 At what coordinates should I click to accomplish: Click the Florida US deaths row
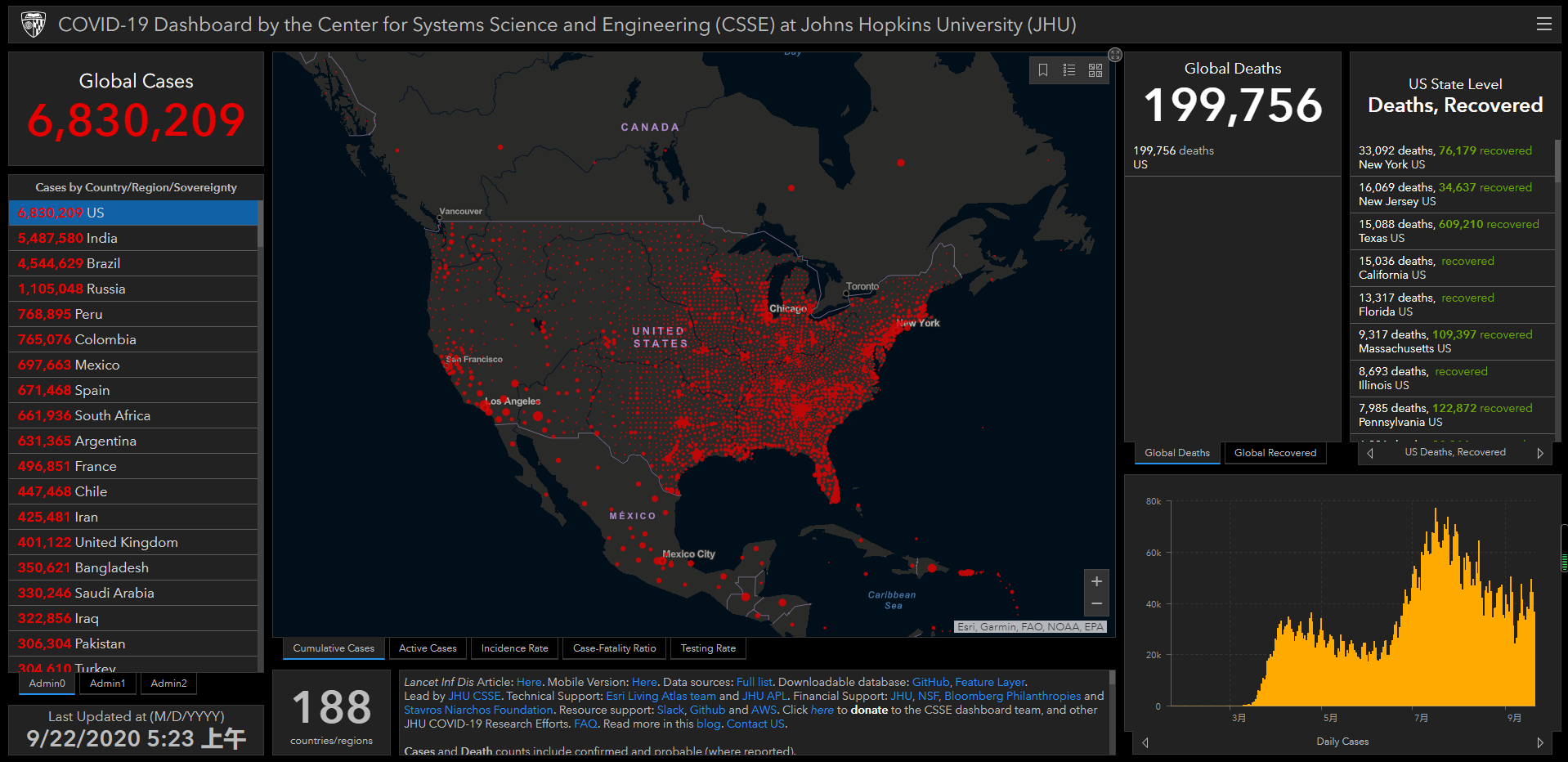pyautogui.click(x=1453, y=305)
